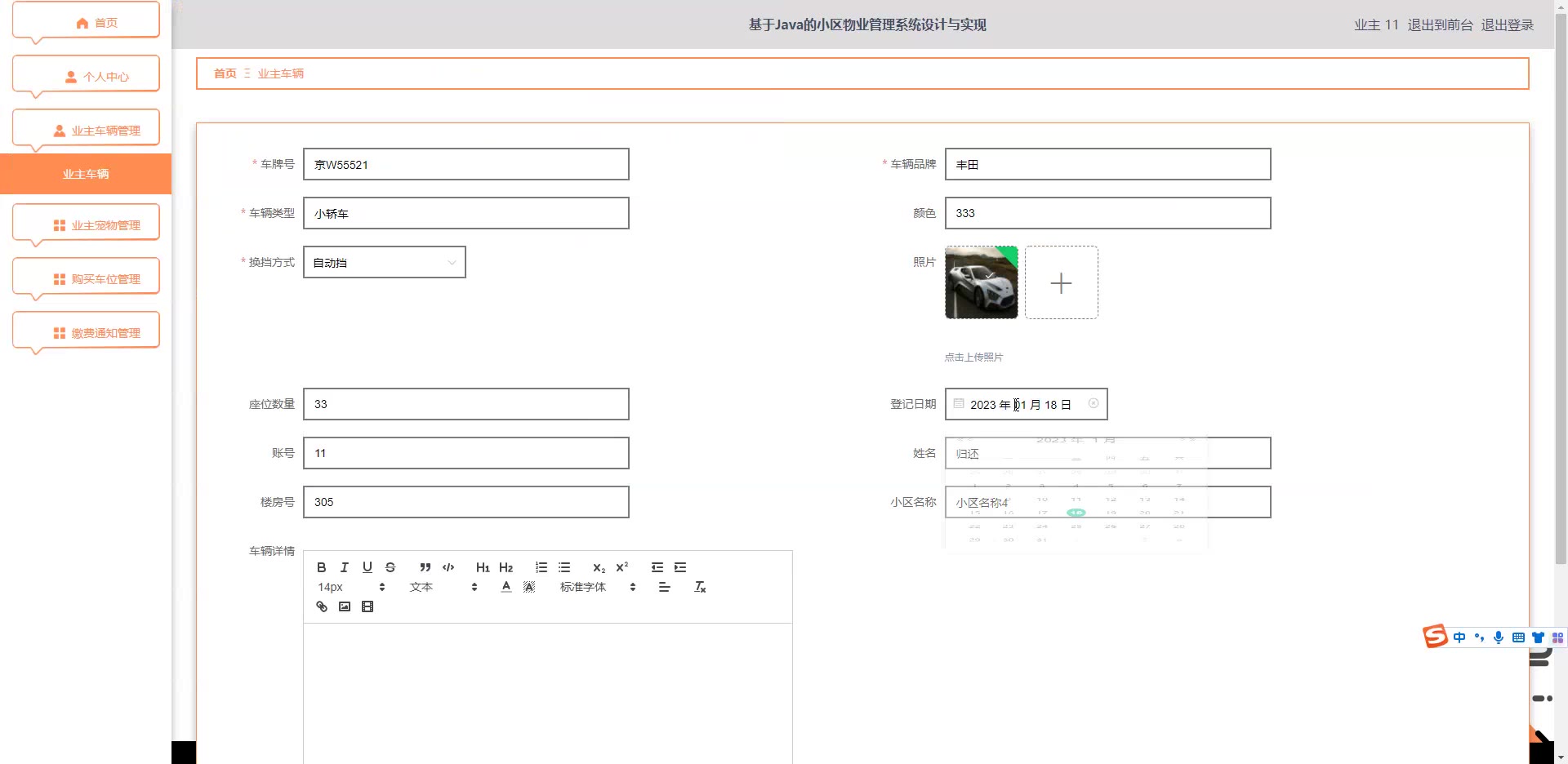This screenshot has height=764, width=1568.
Task: Click the 业主车辆 breadcrumb item
Action: pyautogui.click(x=280, y=73)
